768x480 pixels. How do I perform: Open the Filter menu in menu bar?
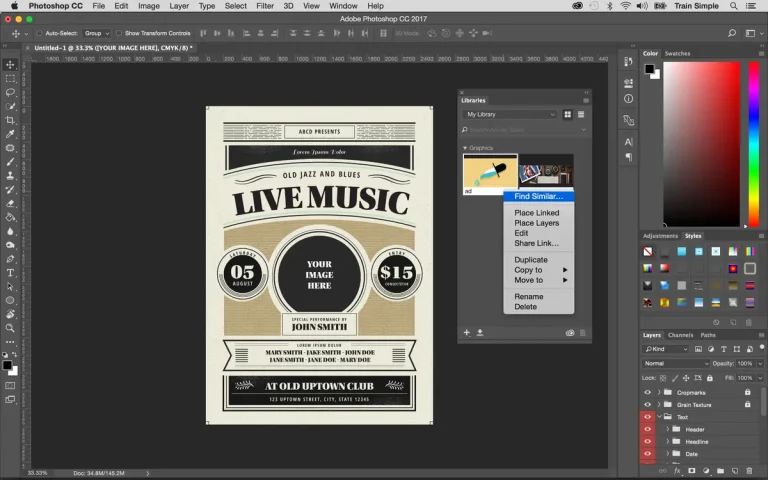pyautogui.click(x=264, y=6)
